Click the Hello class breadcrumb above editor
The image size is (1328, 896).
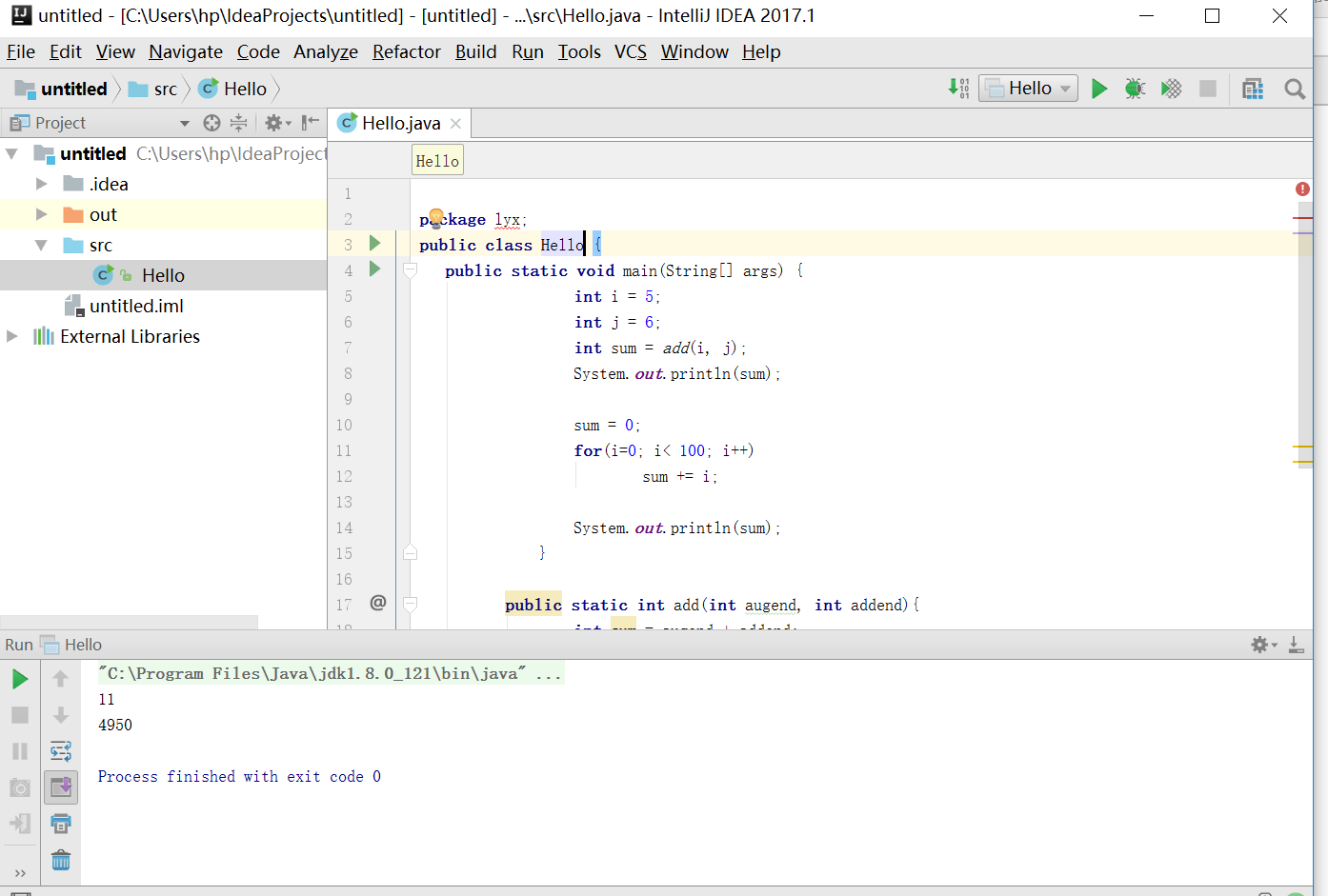click(x=438, y=161)
